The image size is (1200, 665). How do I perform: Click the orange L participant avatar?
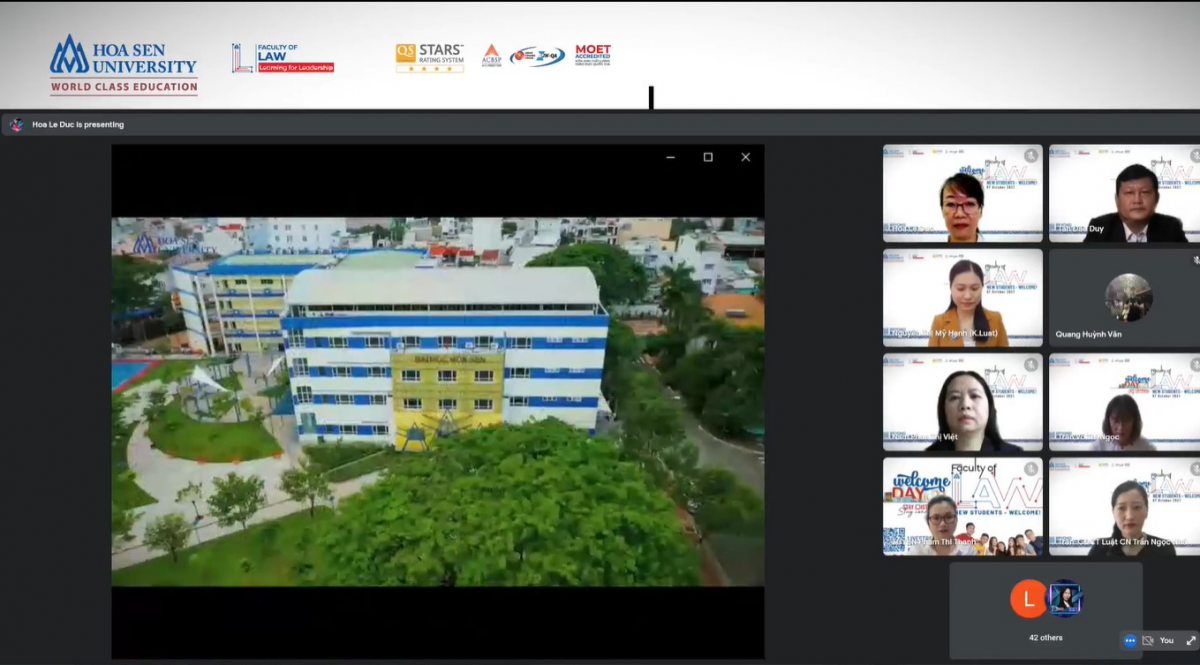pyautogui.click(x=1028, y=599)
